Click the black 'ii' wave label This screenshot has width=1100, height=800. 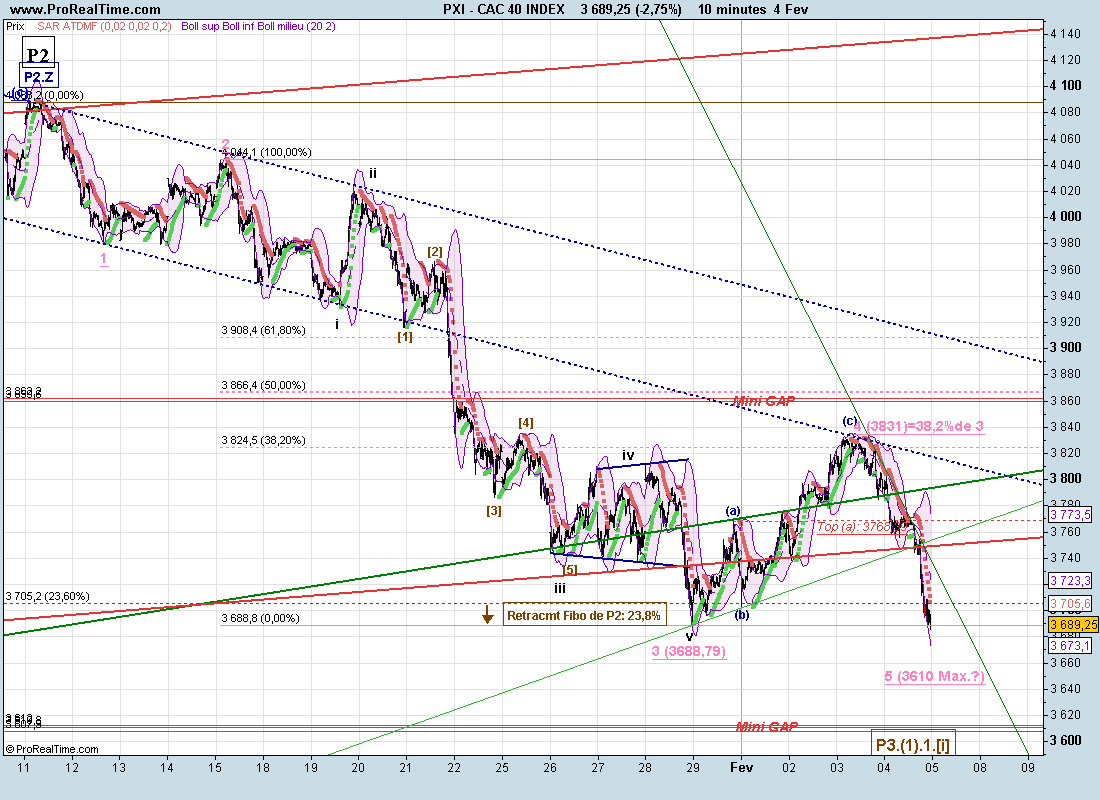pyautogui.click(x=373, y=173)
